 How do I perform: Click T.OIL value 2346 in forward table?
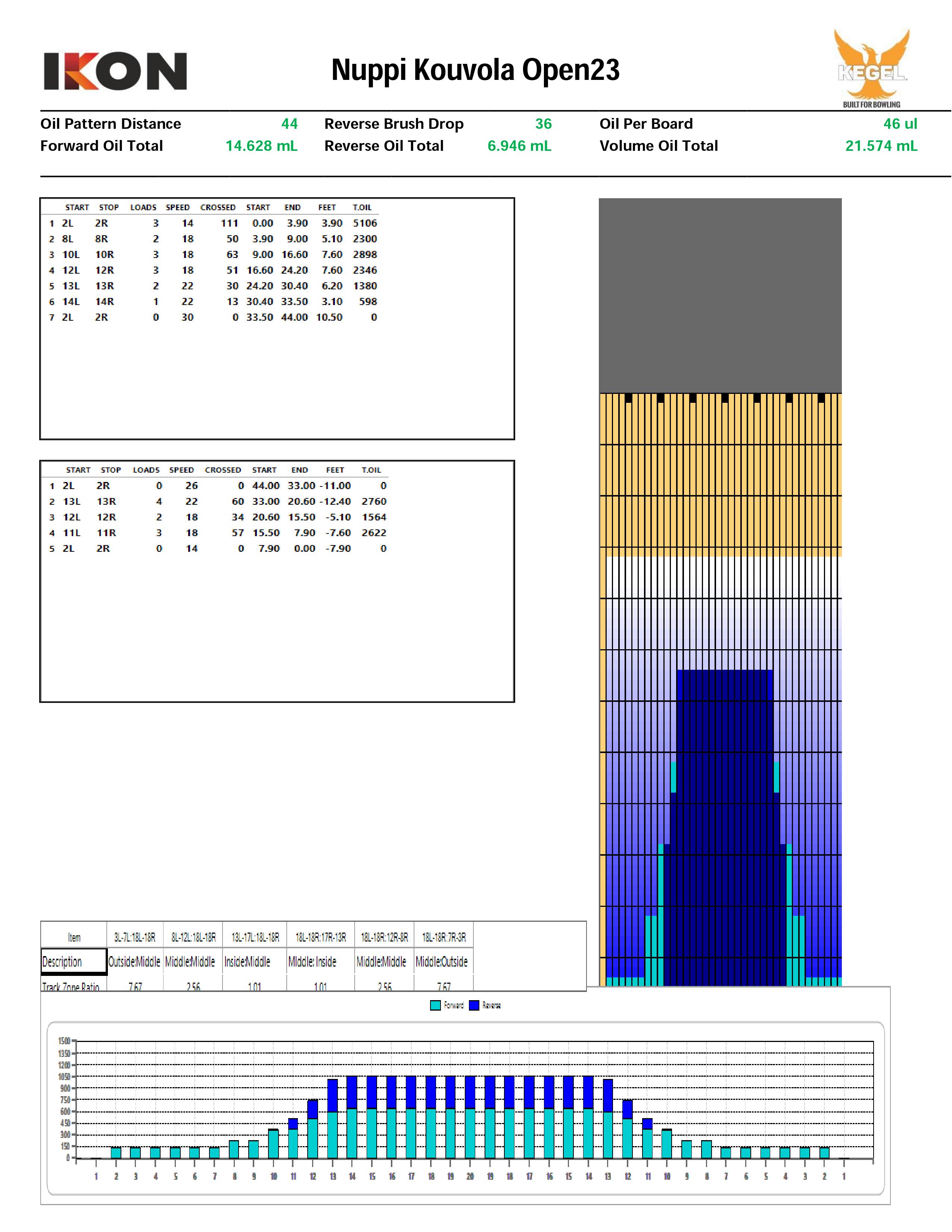[365, 271]
